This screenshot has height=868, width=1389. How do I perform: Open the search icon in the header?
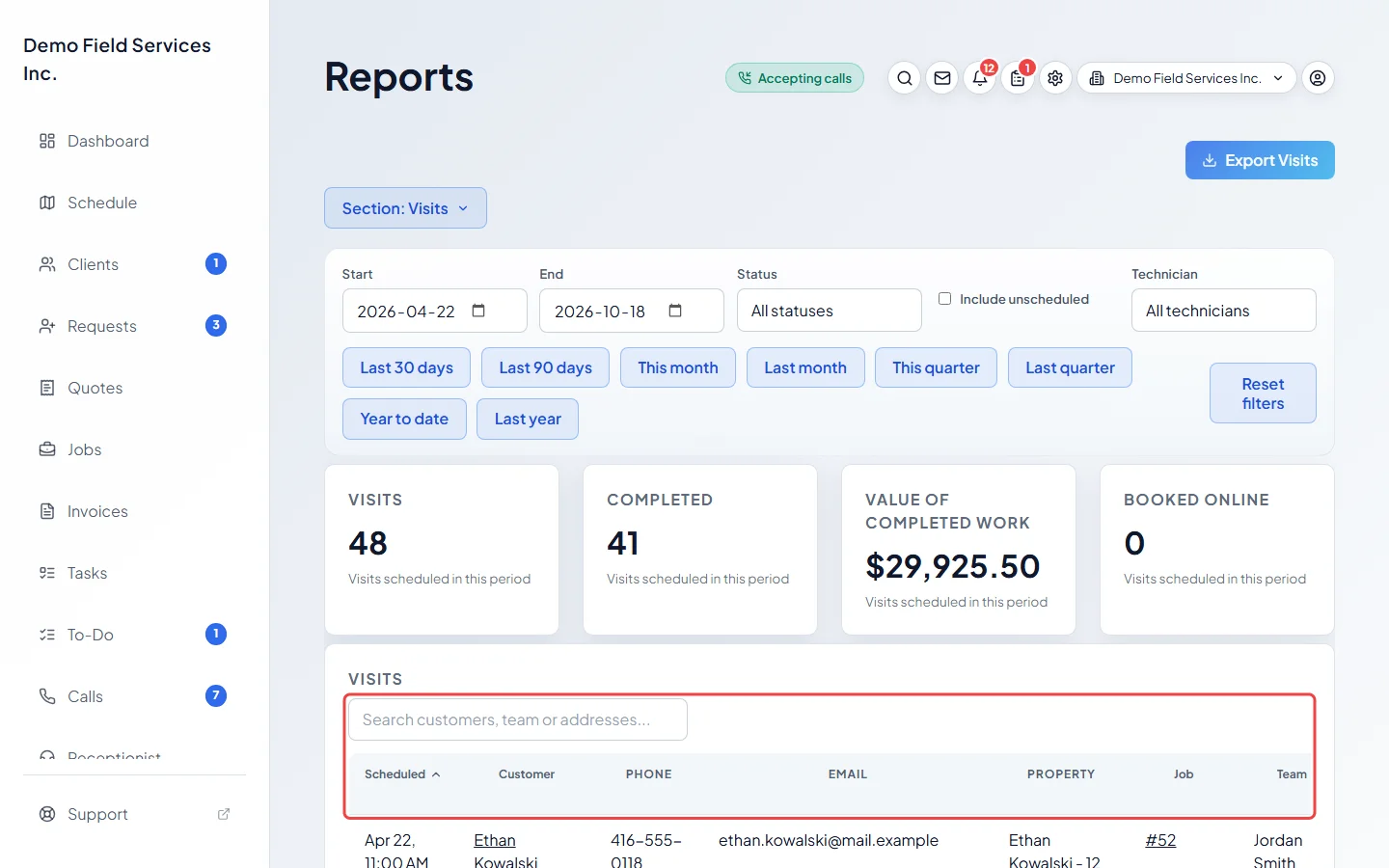coord(904,78)
